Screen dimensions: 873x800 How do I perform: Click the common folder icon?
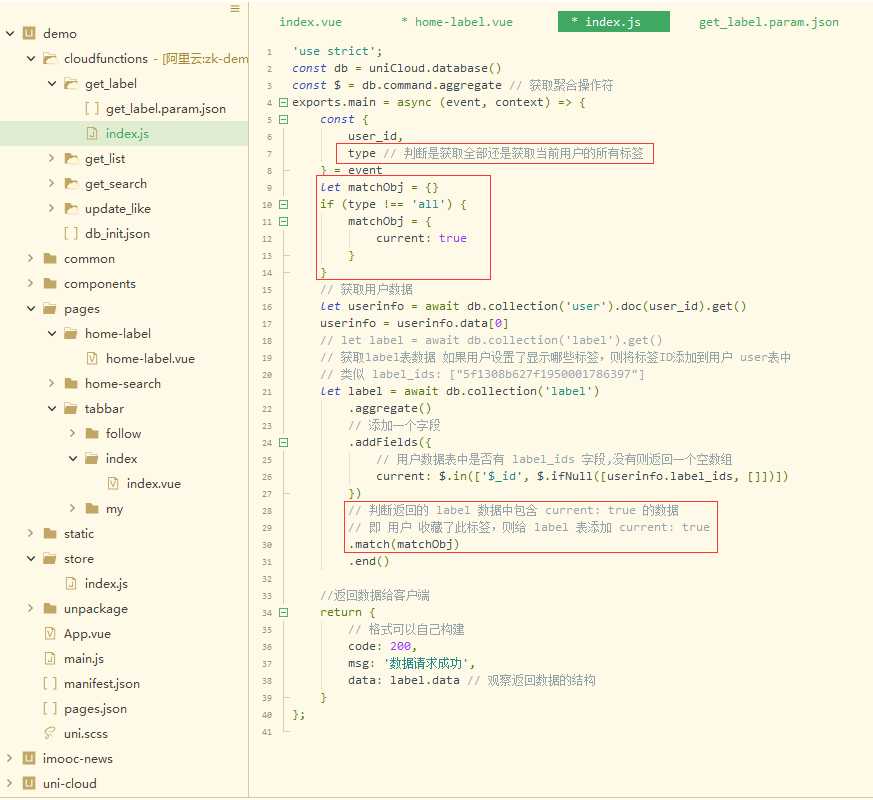(x=50, y=258)
